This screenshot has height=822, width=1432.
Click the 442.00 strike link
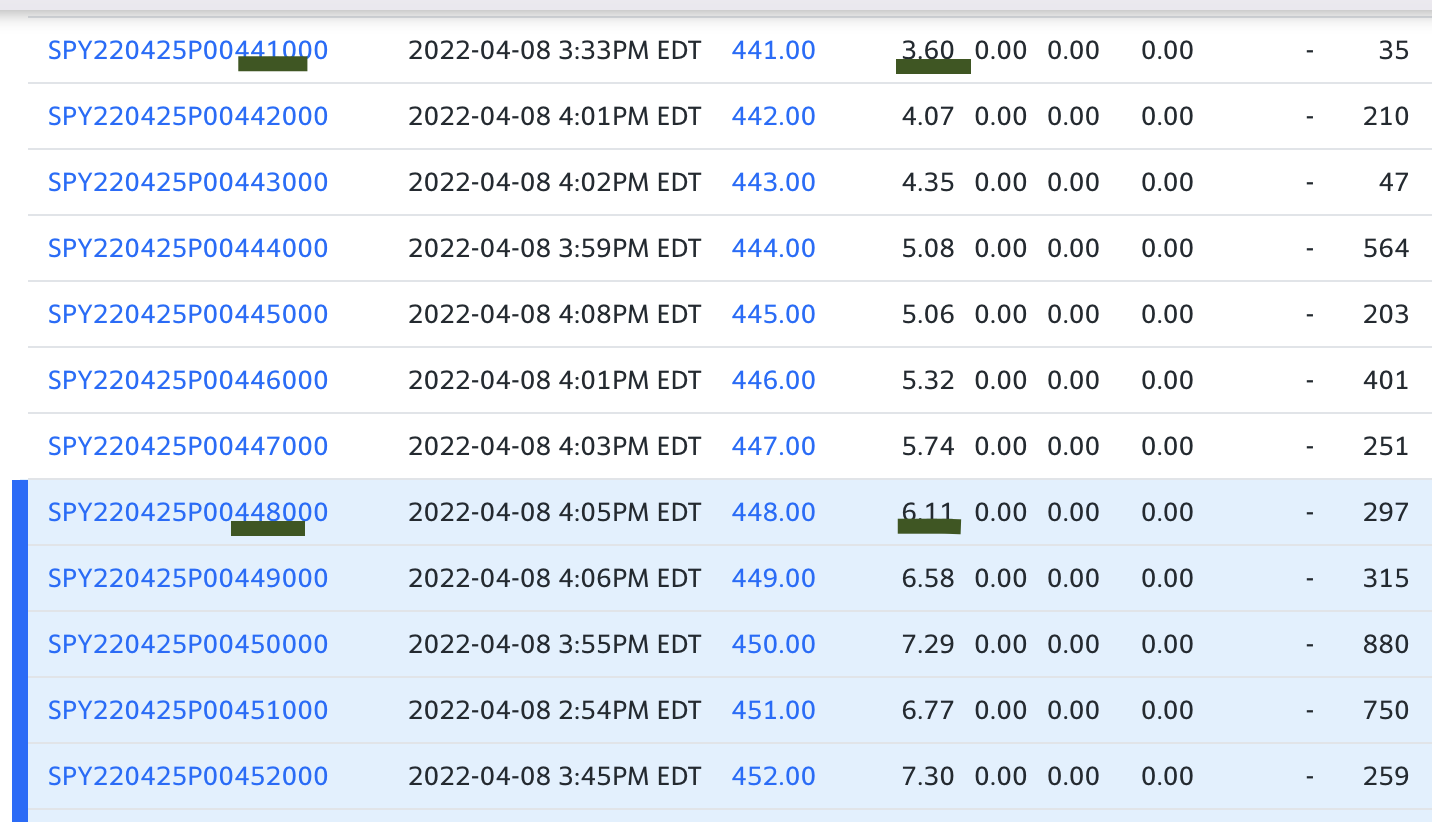774,116
